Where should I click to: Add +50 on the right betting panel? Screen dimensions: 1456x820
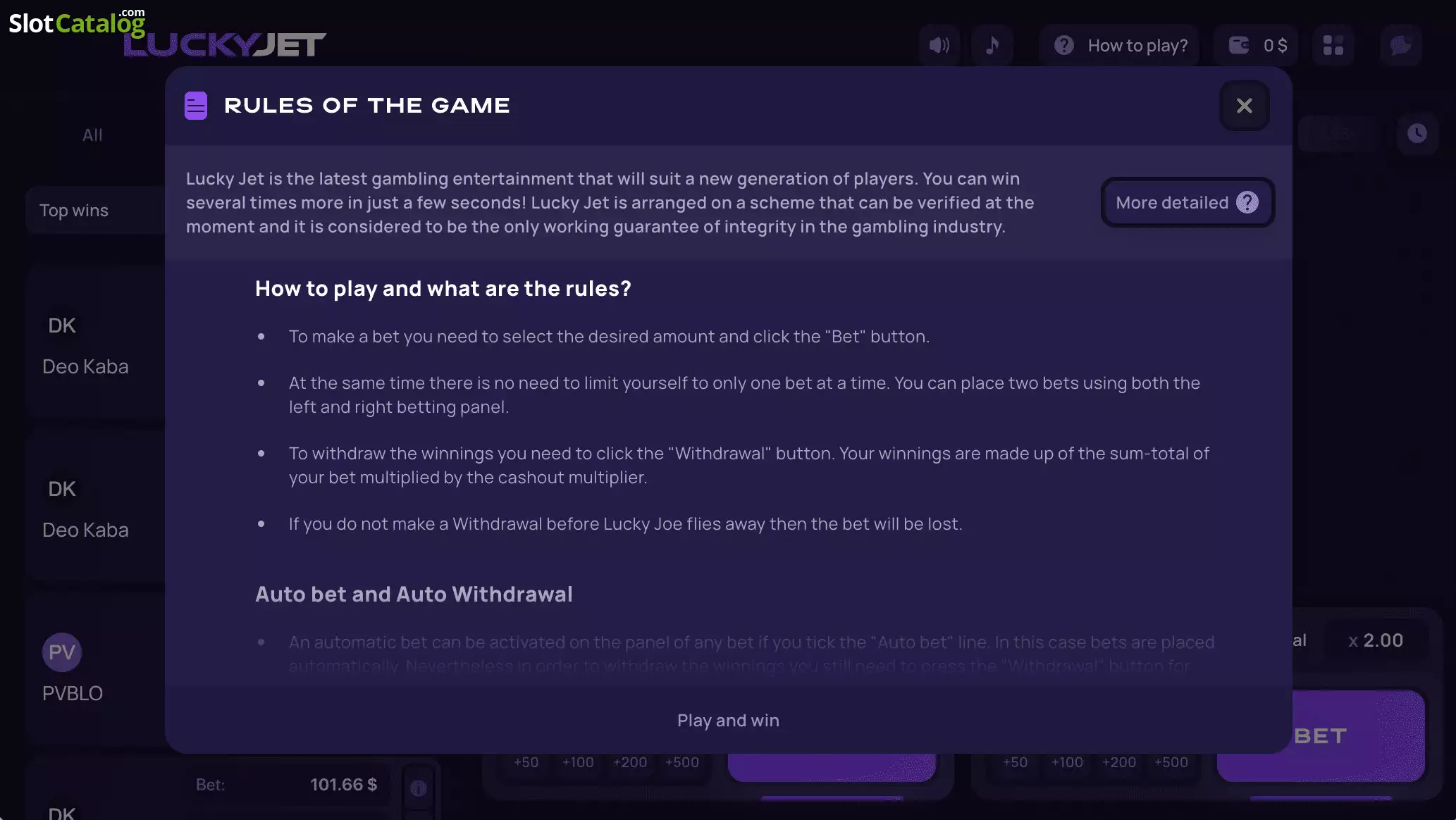pos(1016,762)
